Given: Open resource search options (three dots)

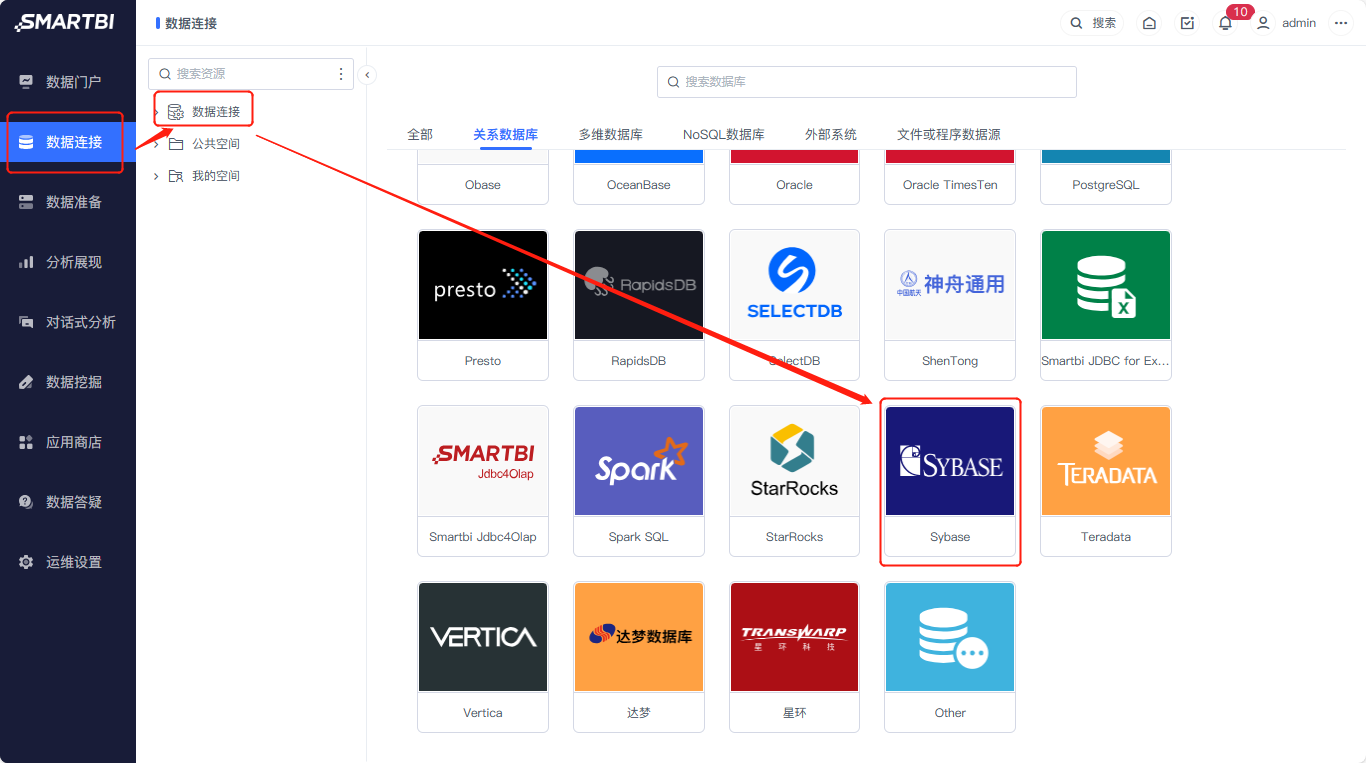Looking at the screenshot, I should click(x=341, y=74).
